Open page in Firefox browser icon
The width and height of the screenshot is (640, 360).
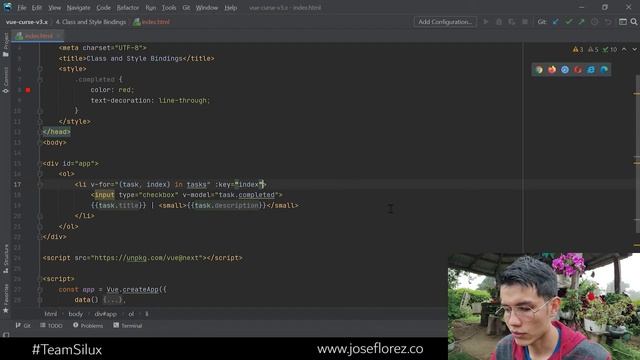tap(552, 69)
